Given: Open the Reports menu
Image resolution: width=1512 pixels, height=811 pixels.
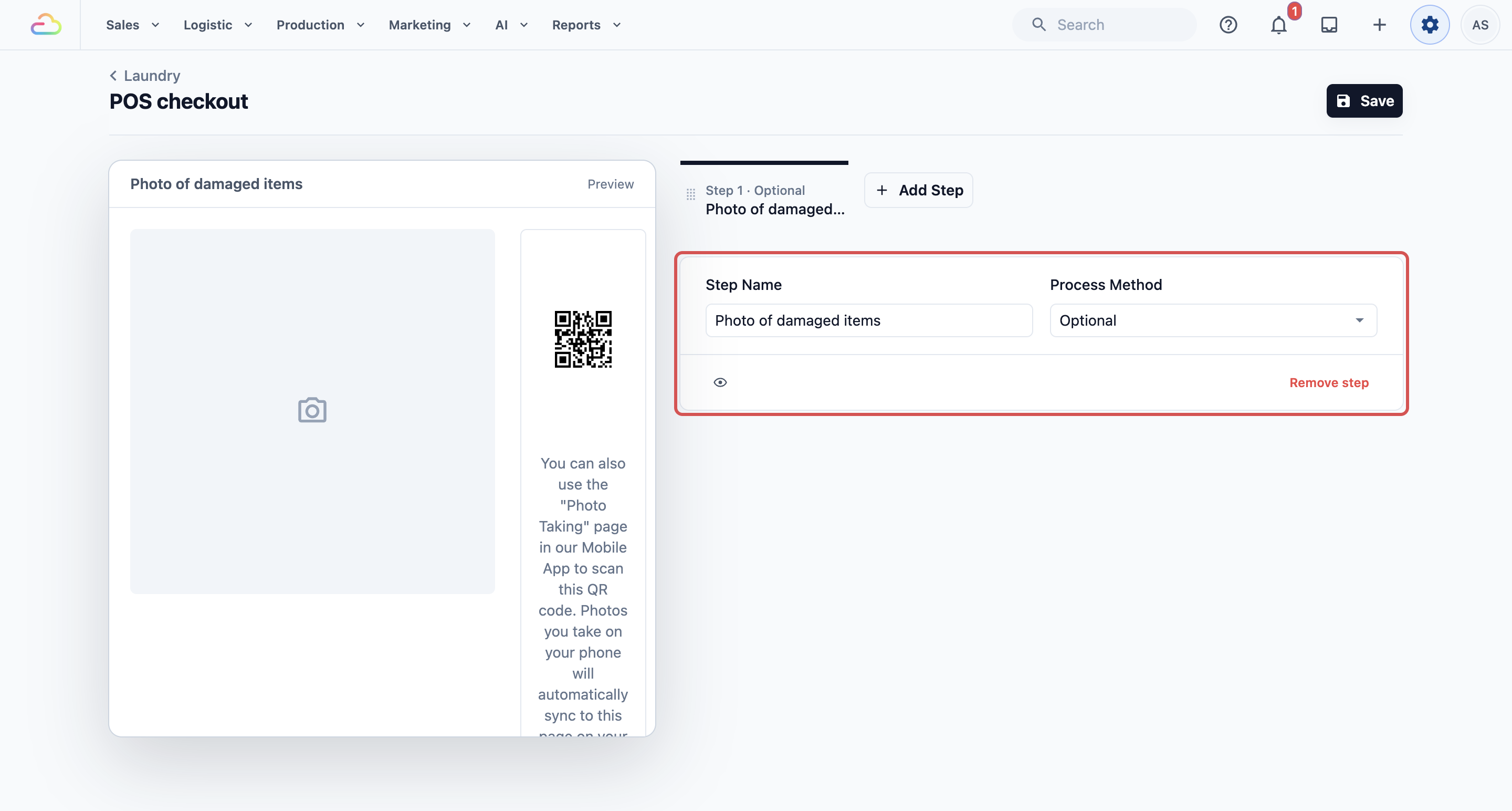Looking at the screenshot, I should click(586, 25).
